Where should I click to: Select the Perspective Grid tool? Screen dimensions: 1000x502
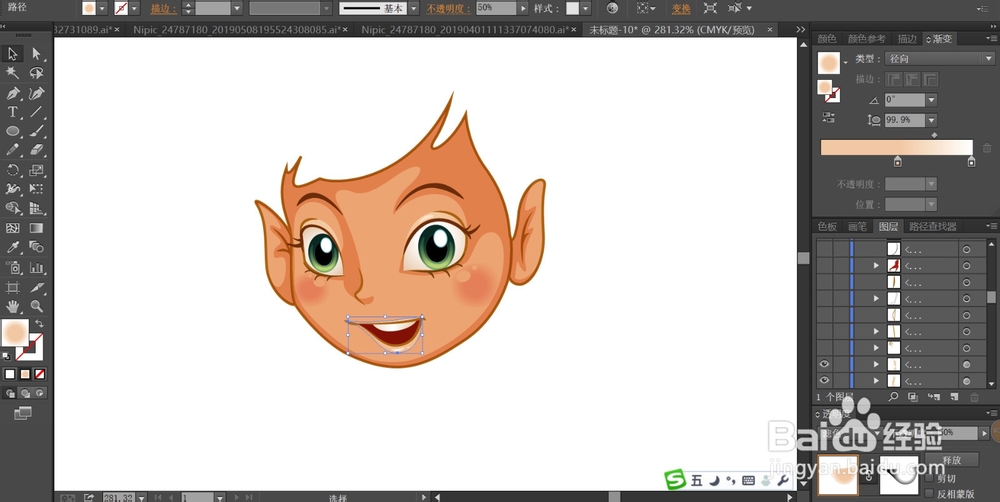point(36,208)
